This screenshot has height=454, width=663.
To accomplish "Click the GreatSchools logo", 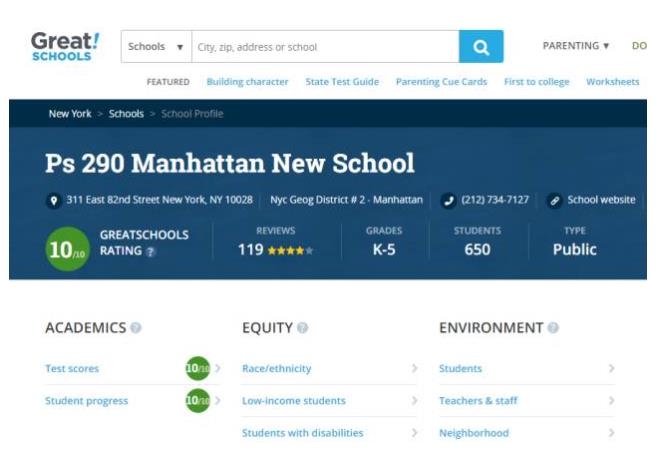I will (x=65, y=46).
